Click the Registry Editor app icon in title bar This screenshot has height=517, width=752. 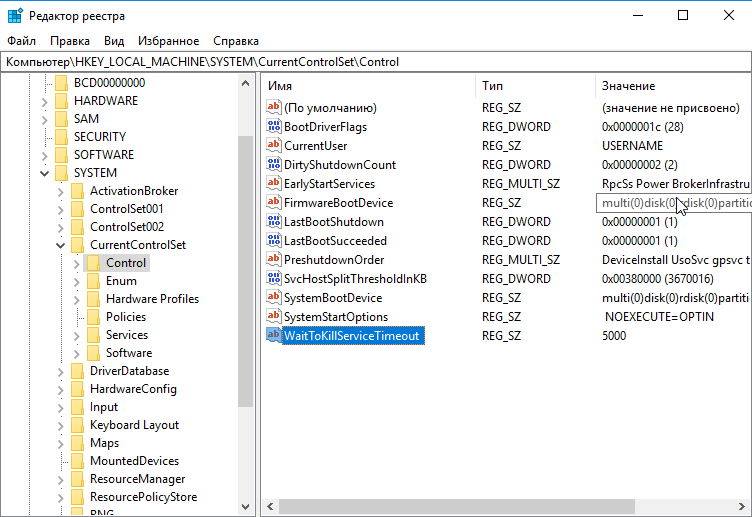(x=15, y=15)
